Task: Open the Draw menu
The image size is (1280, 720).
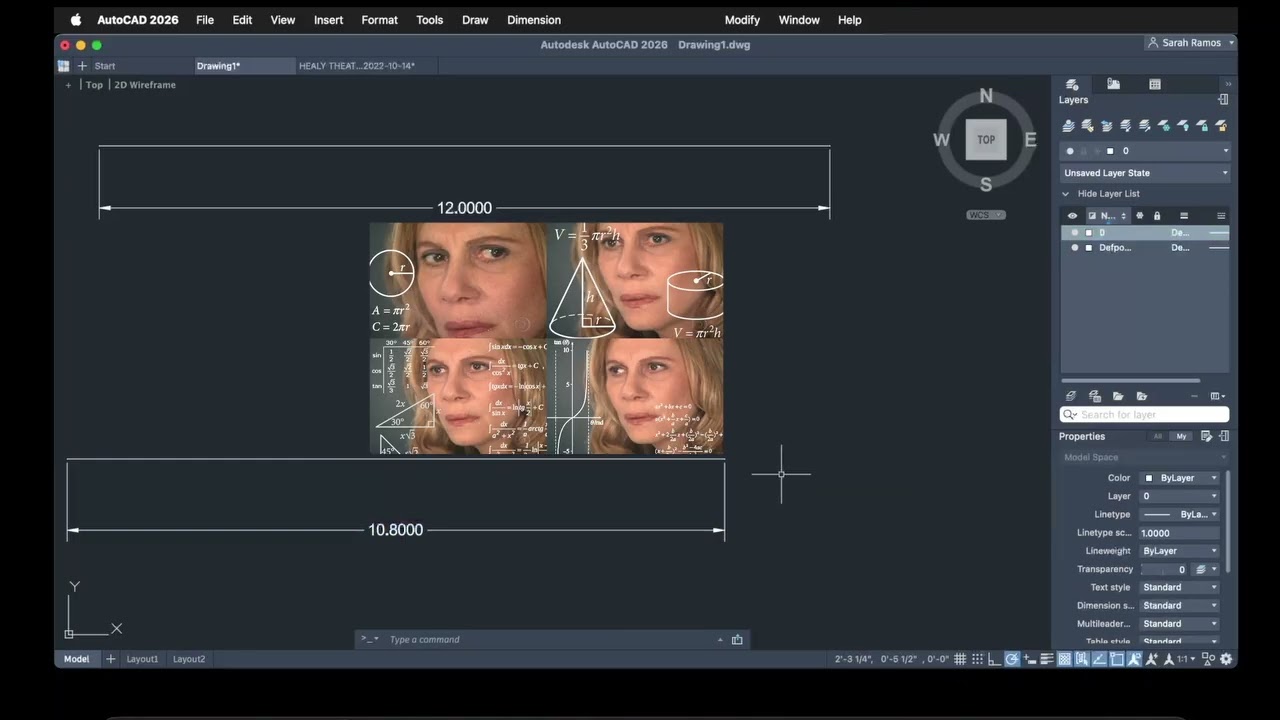Action: [x=475, y=20]
